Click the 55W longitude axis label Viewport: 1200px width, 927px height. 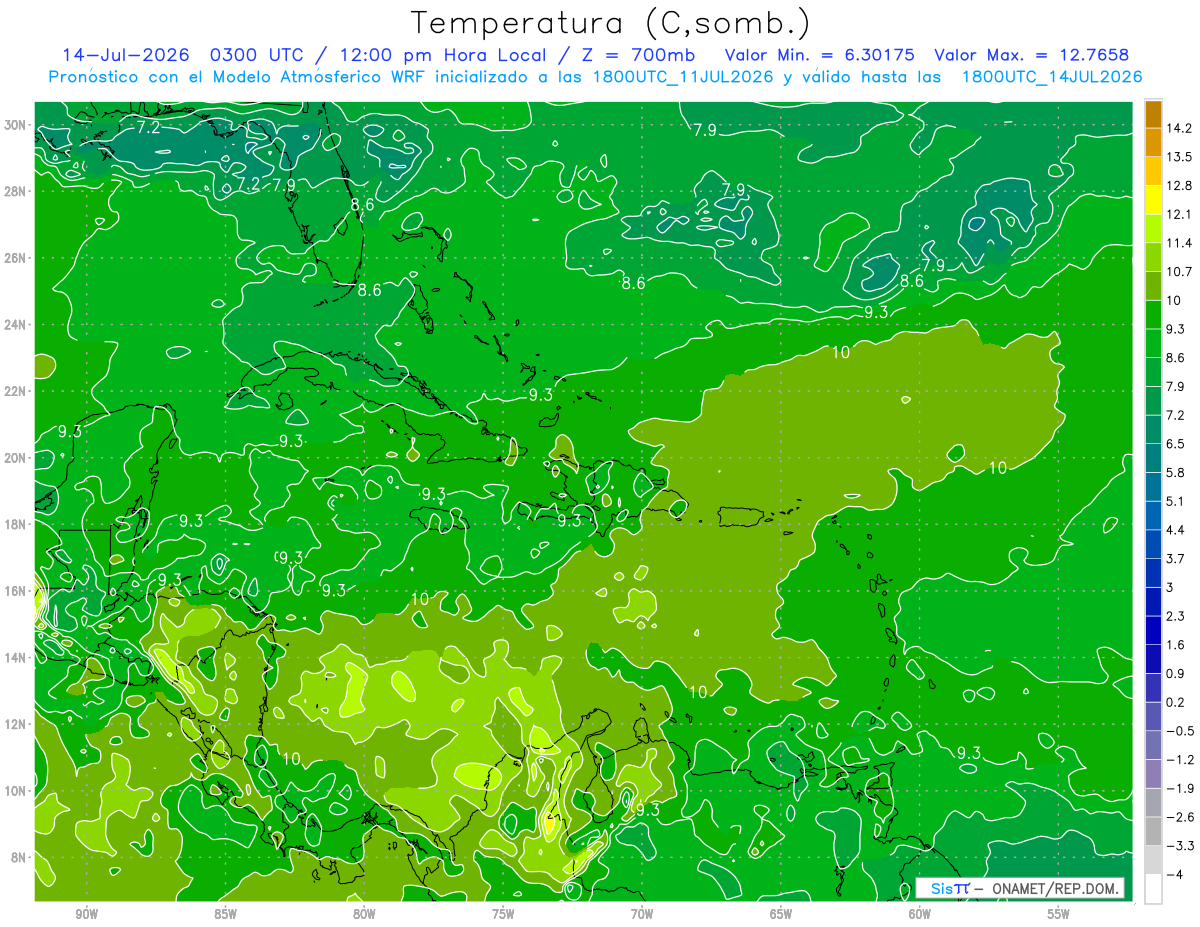(x=1058, y=914)
